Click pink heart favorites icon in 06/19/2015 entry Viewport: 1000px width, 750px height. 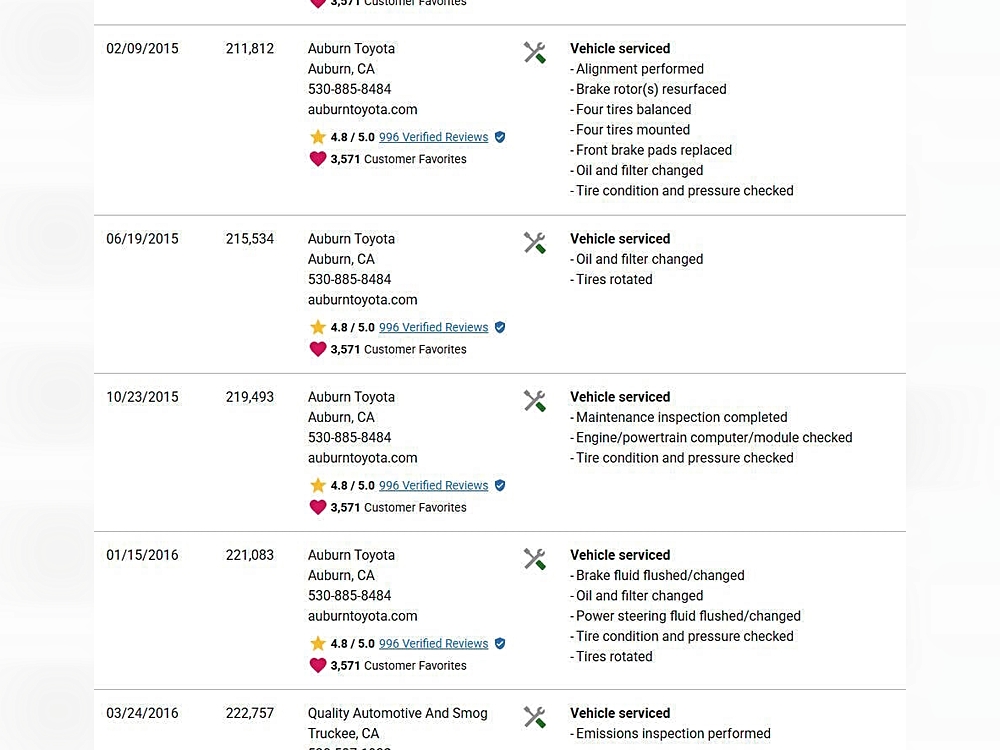point(318,349)
